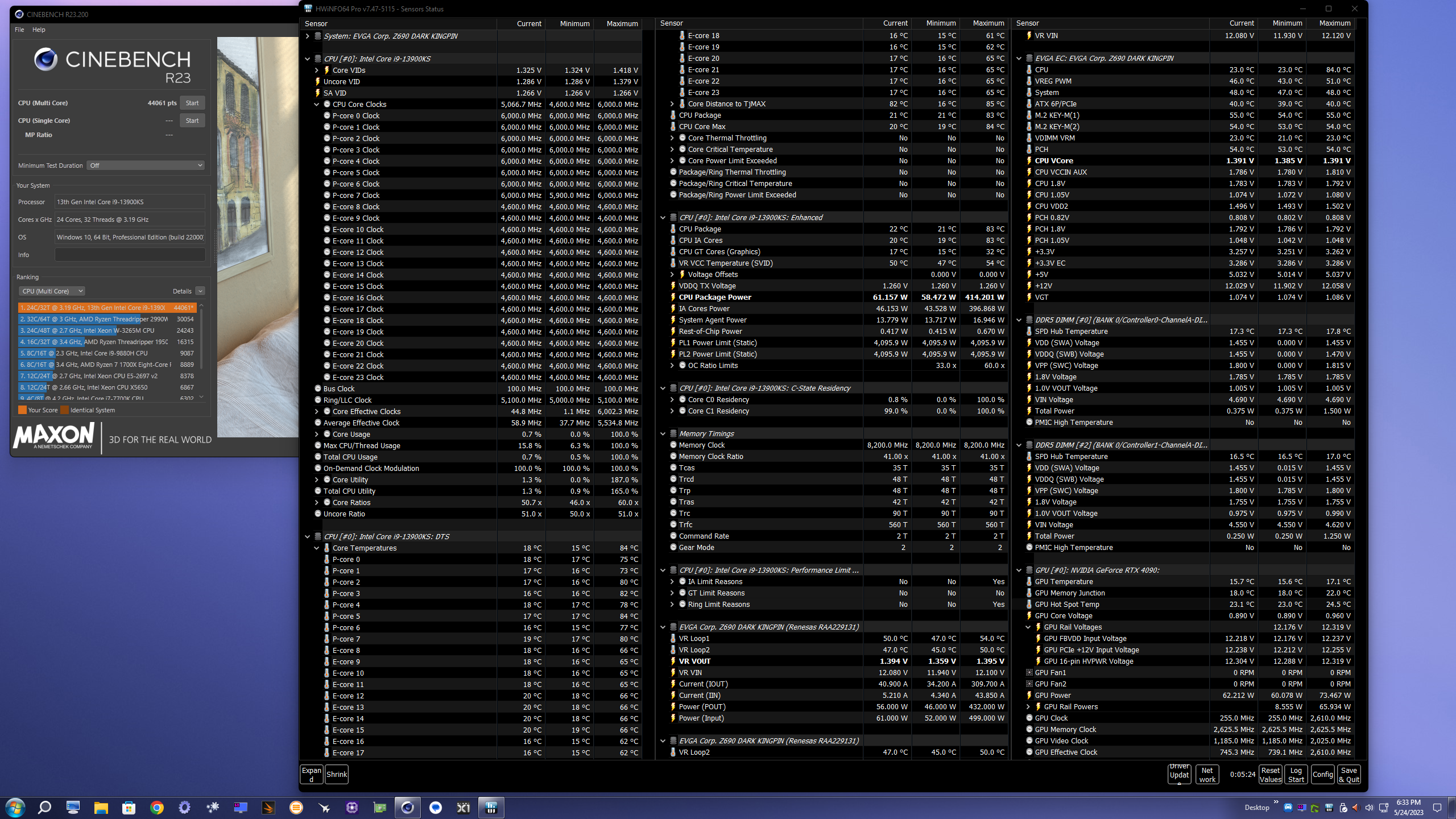
Task: Open the Cinebench File menu
Action: tap(19, 30)
